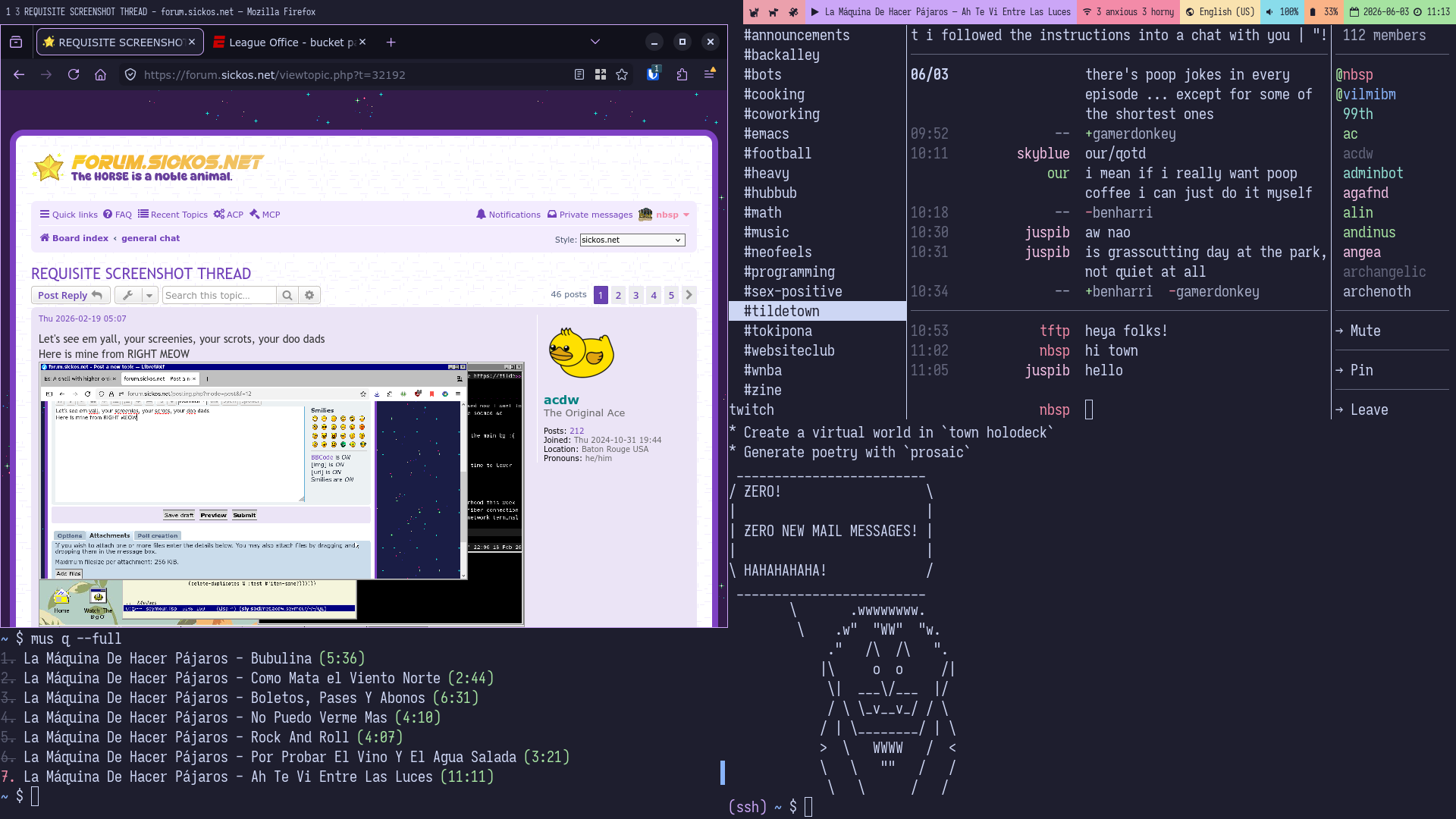The height and width of the screenshot is (819, 1456).
Task: Open Firefox extensions puzzle icon
Action: pos(682,74)
